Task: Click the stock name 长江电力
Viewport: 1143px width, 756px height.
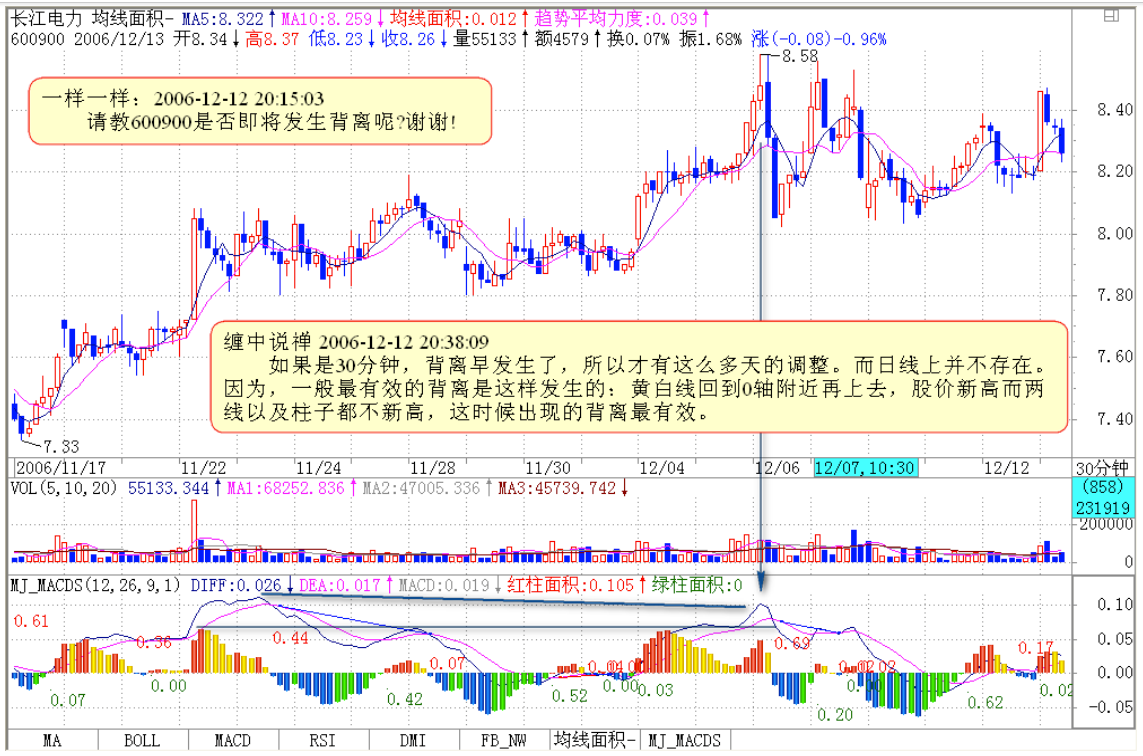Action: coord(47,18)
